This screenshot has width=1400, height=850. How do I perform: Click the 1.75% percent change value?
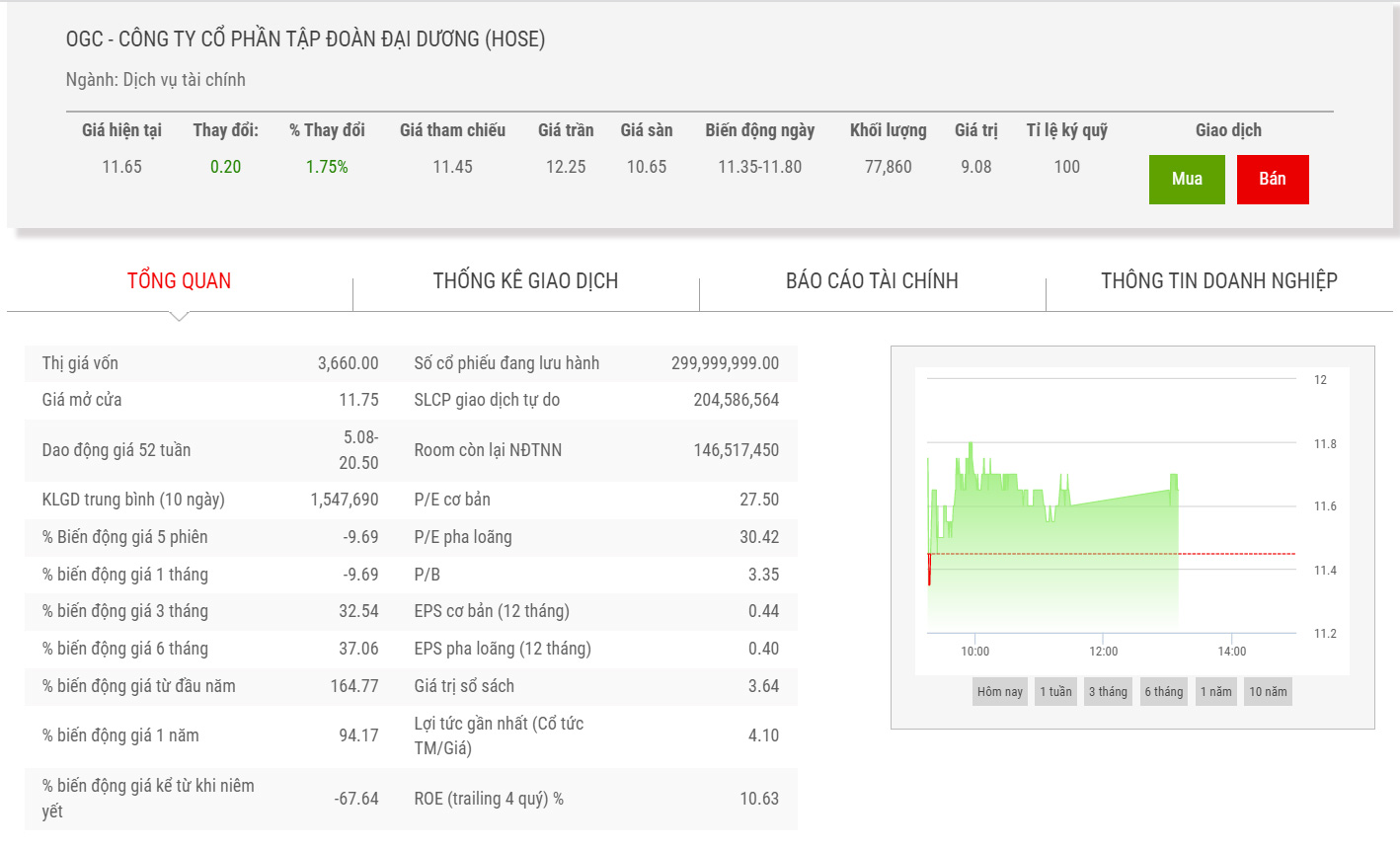327,167
